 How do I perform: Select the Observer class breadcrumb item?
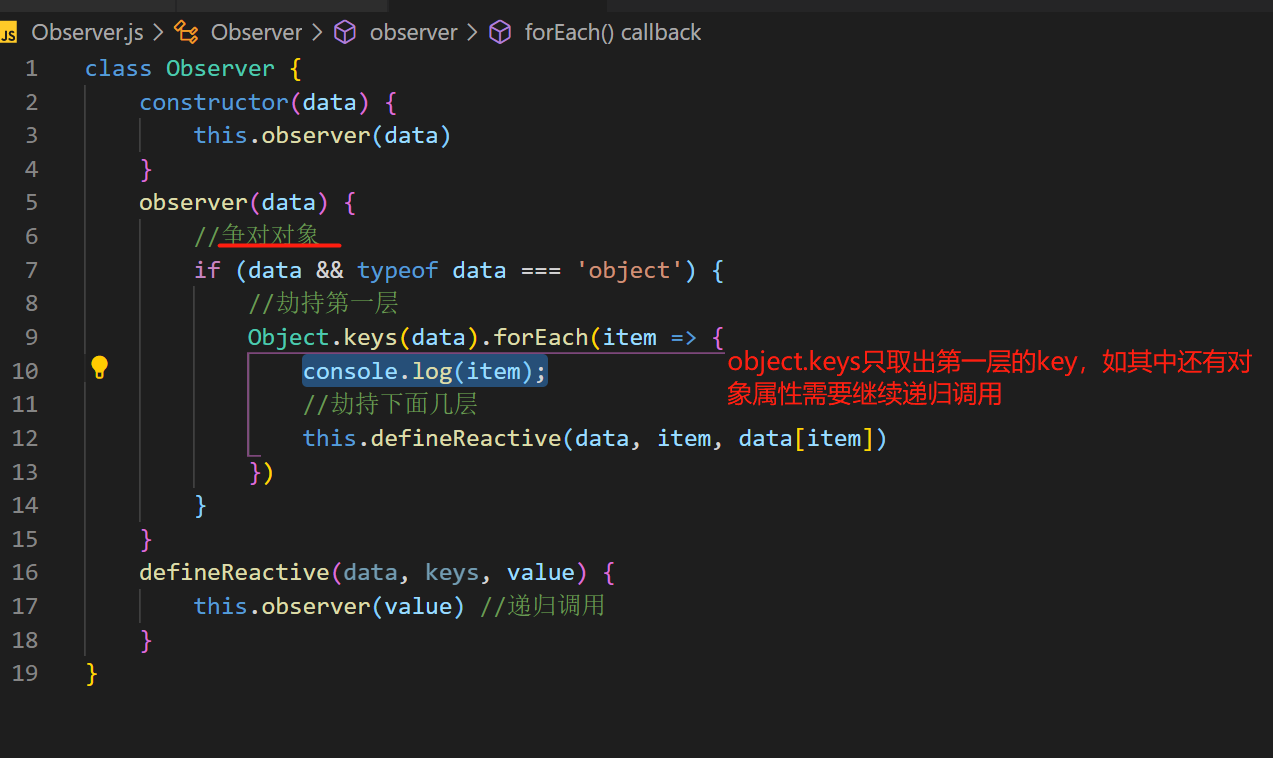256,32
